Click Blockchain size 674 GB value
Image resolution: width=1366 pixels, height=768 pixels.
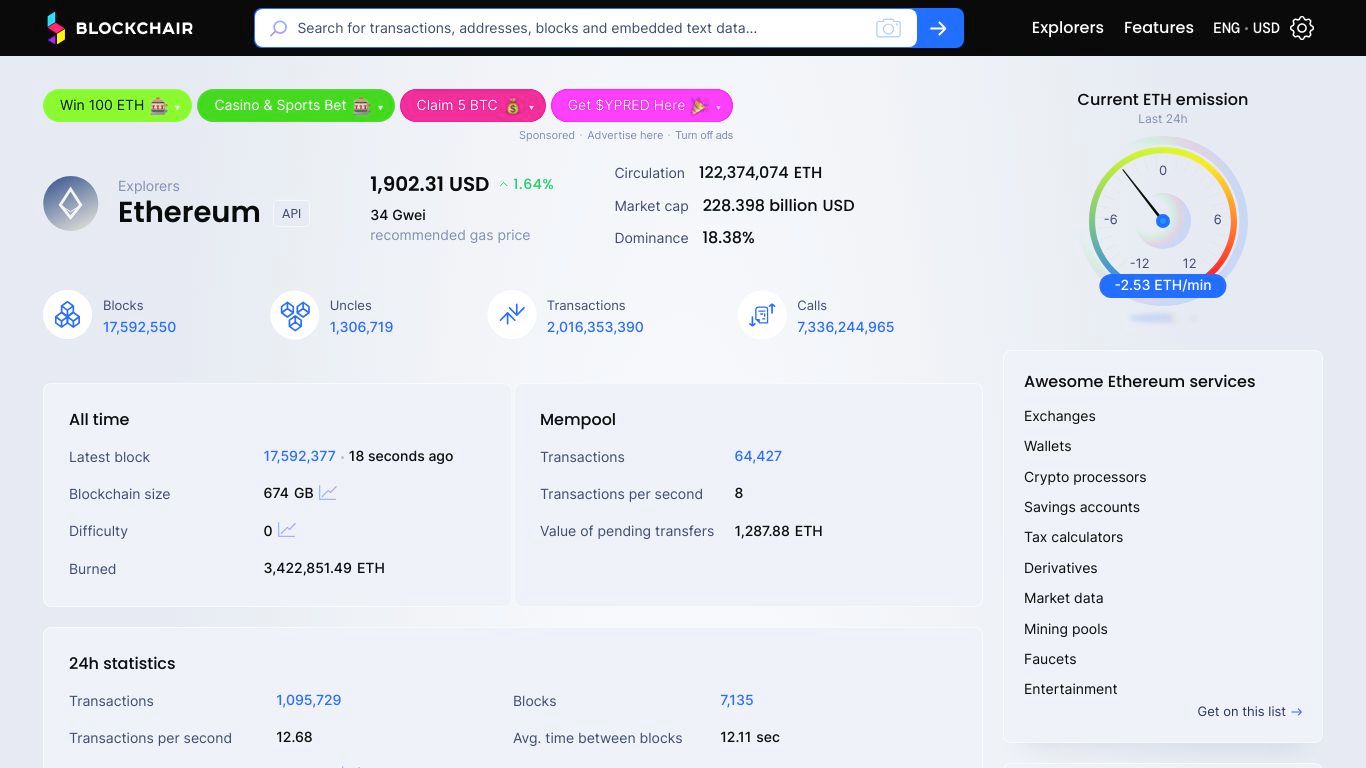click(x=288, y=493)
